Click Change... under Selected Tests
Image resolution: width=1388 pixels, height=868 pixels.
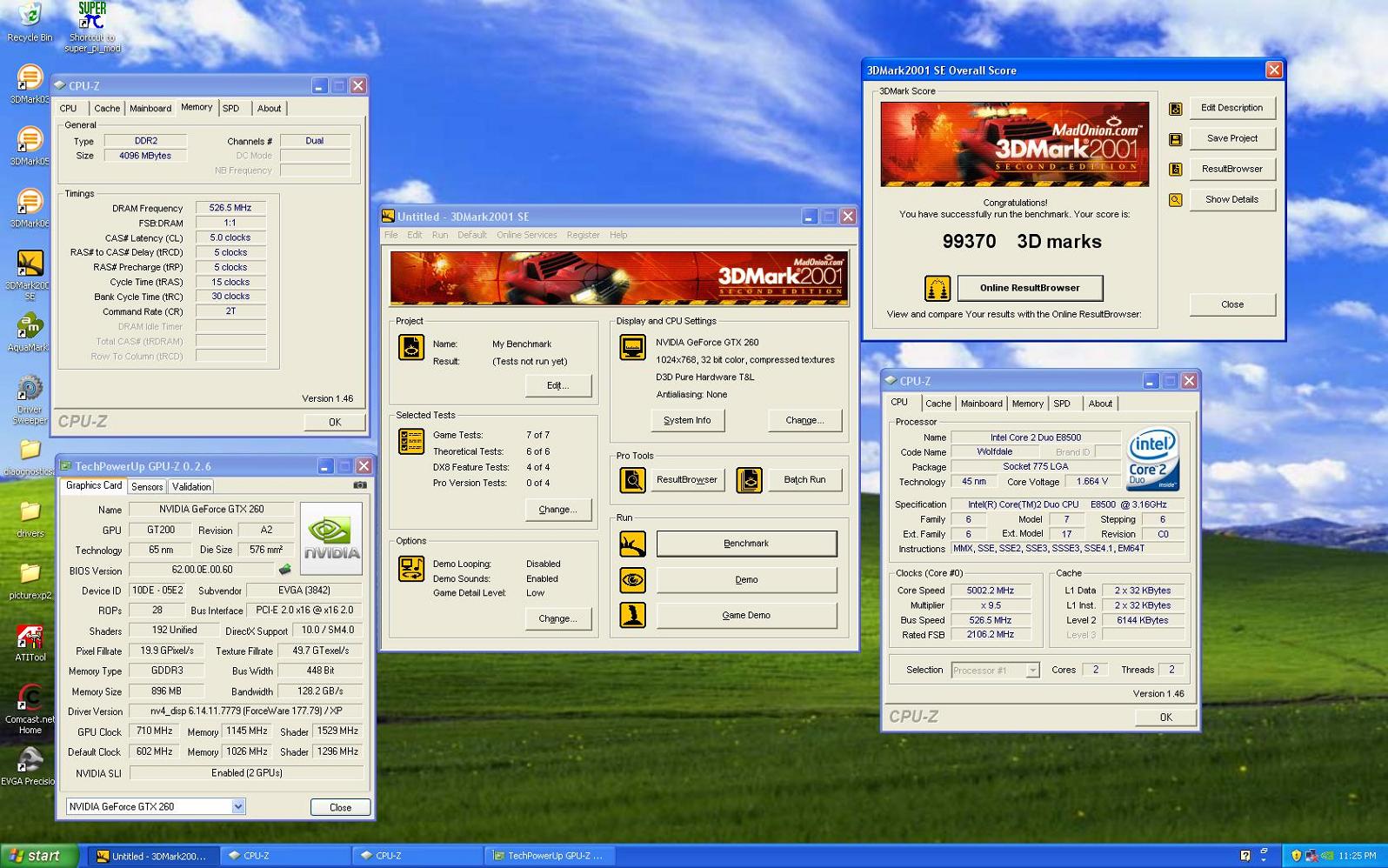click(558, 510)
